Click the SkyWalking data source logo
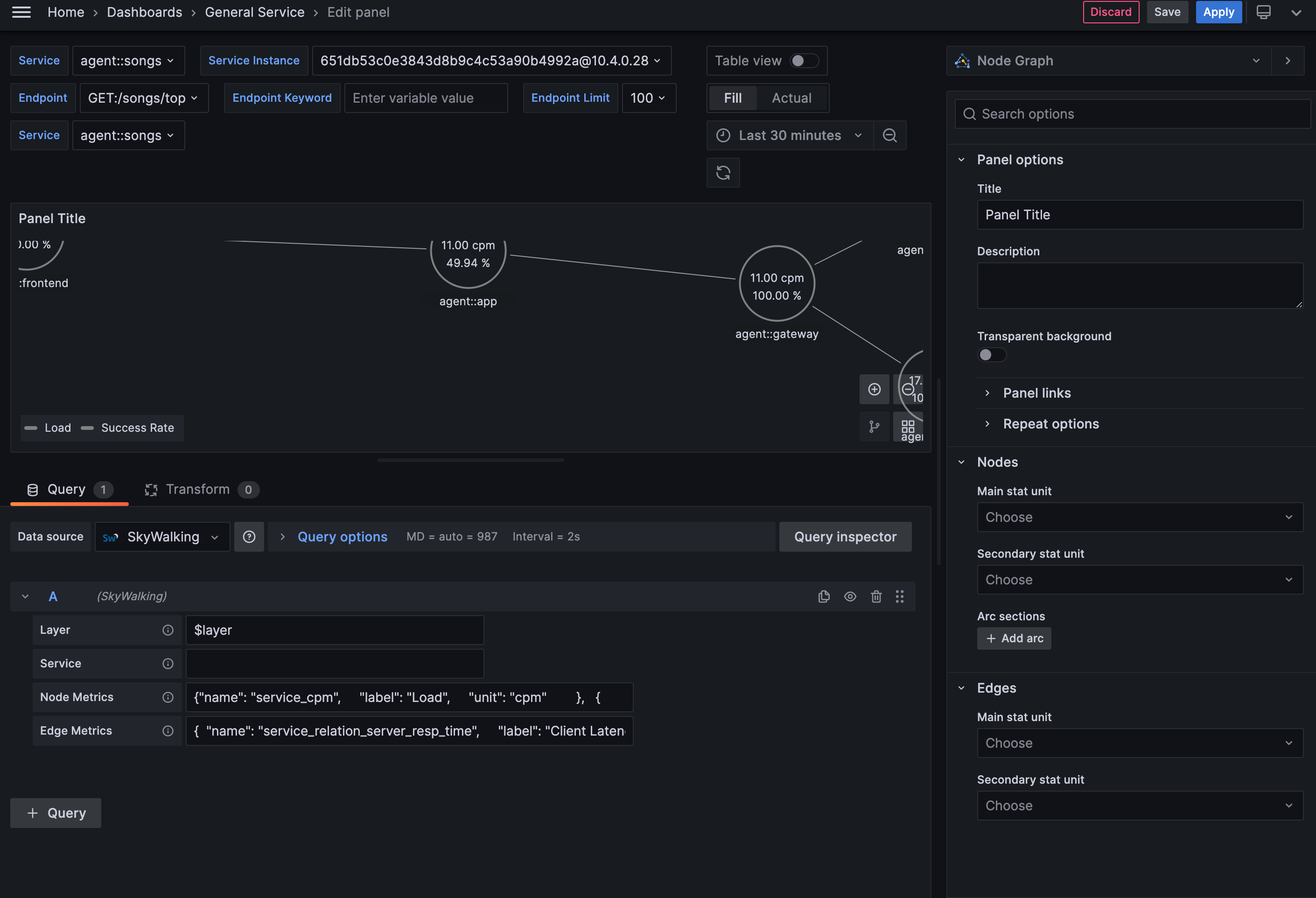Viewport: 1316px width, 898px height. click(x=111, y=537)
